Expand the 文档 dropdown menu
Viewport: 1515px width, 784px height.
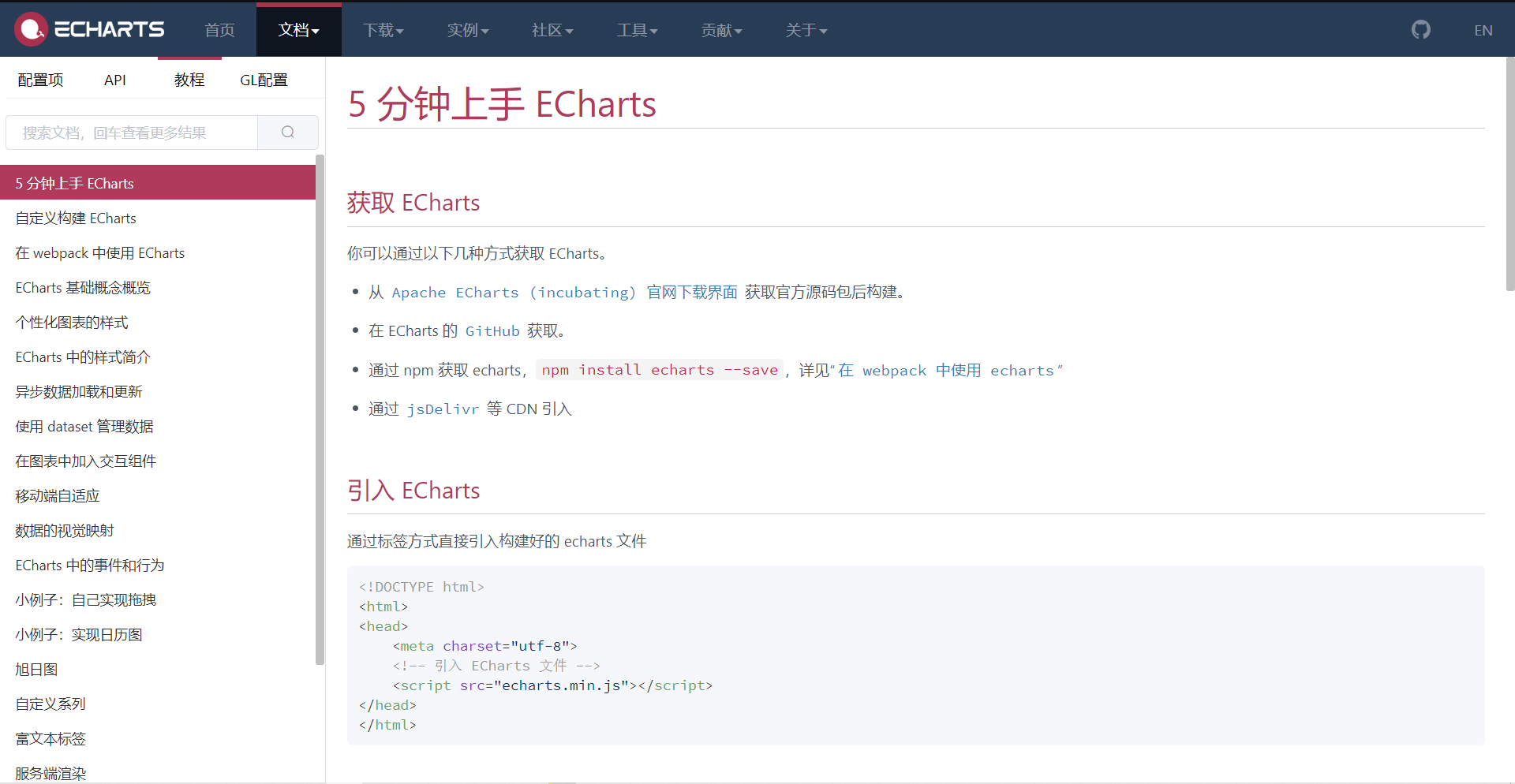click(x=298, y=30)
